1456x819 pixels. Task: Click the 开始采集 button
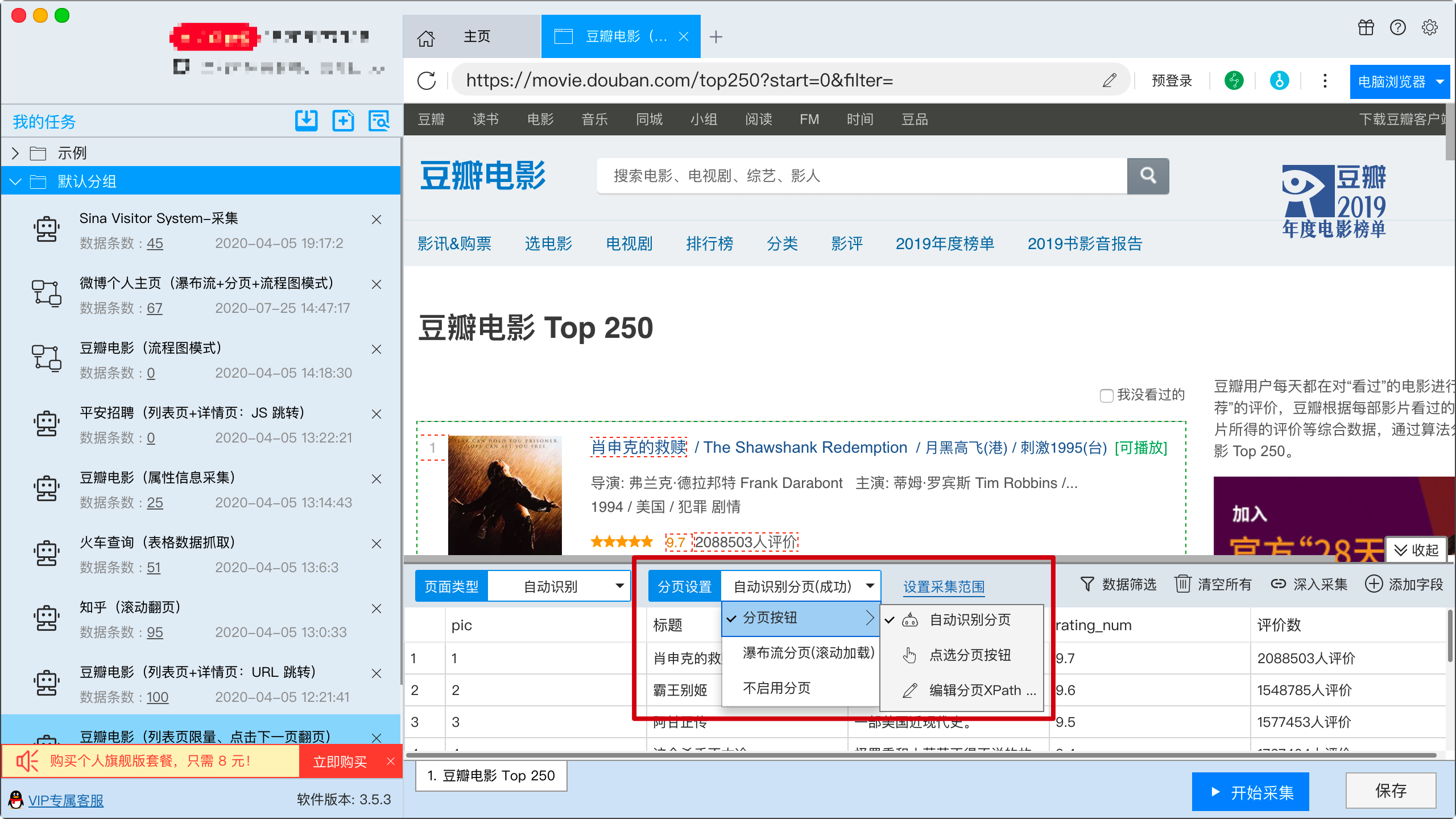1250,792
